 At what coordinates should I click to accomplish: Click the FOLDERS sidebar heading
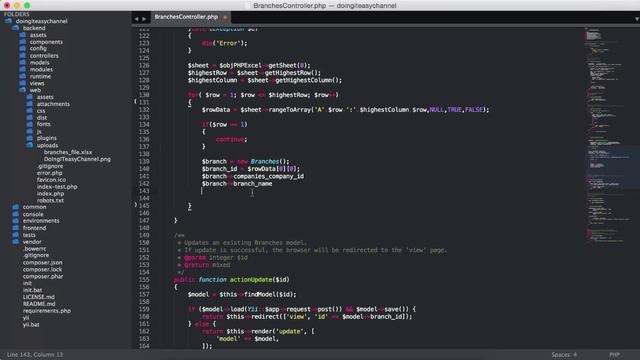click(x=16, y=14)
